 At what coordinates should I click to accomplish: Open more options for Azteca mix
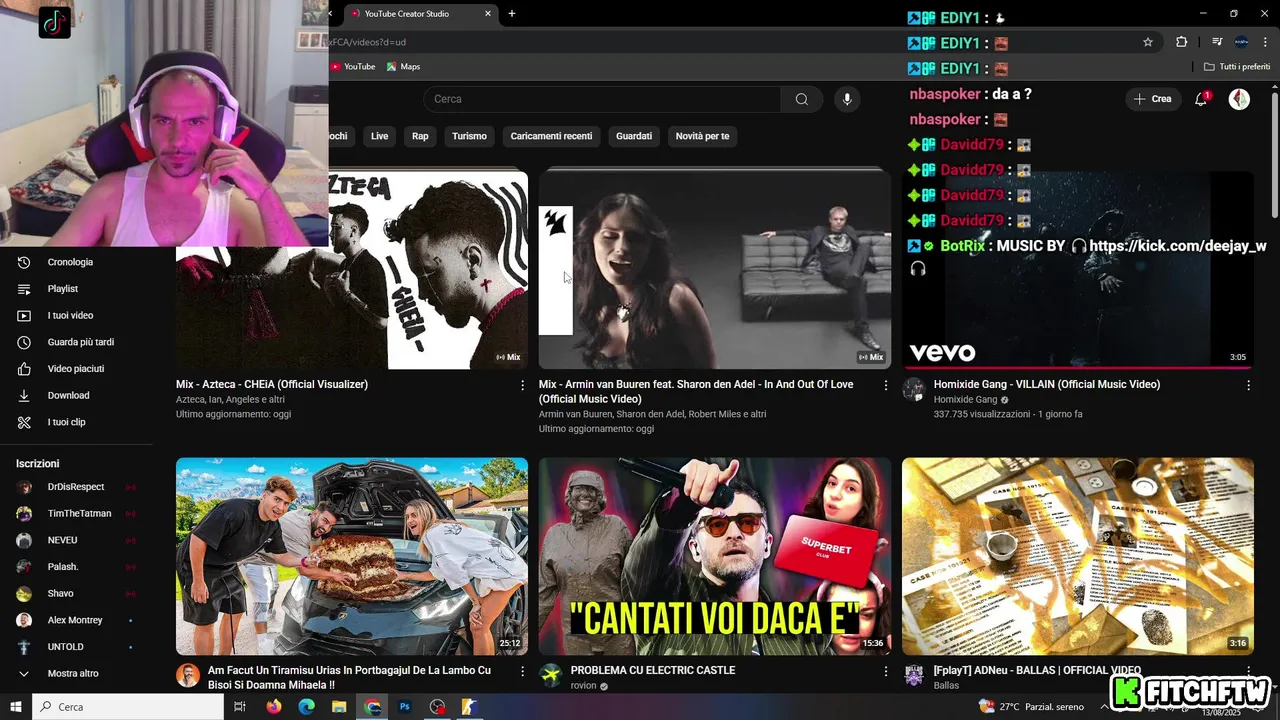click(x=522, y=385)
